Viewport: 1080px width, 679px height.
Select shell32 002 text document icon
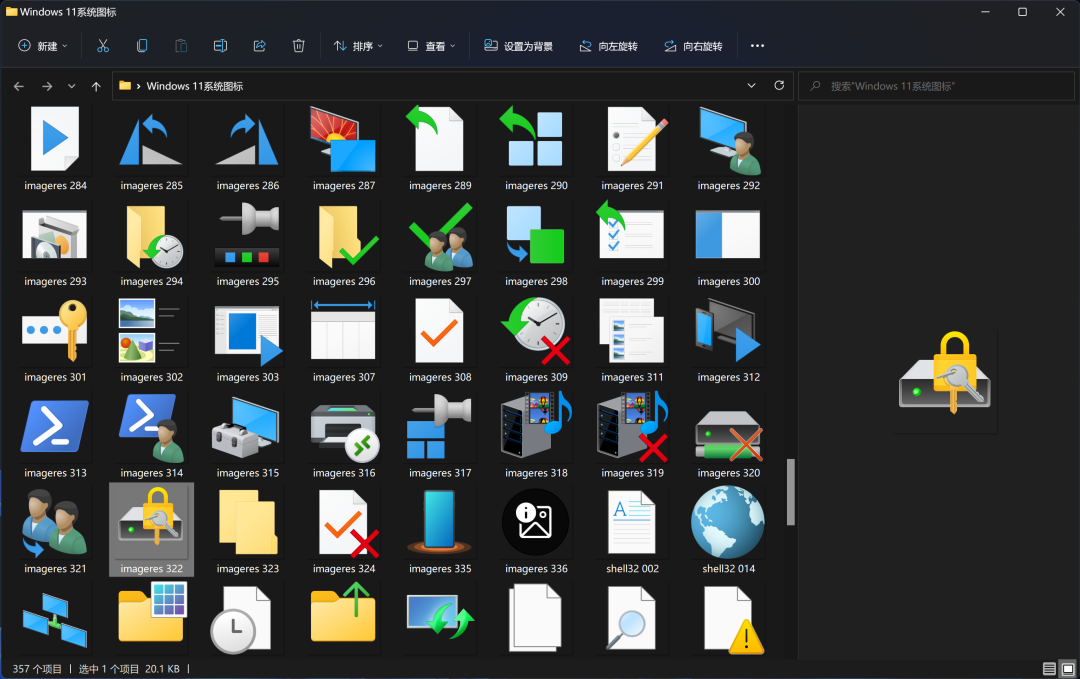[632, 523]
